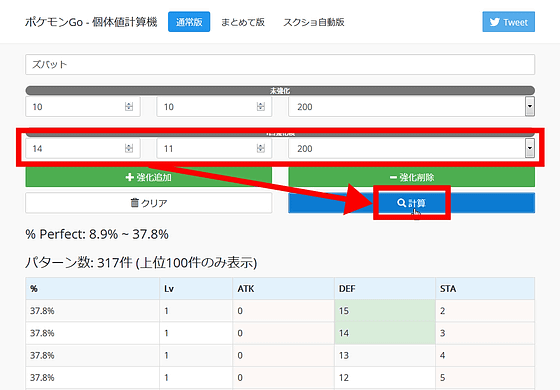Click the DEF cell showing 15

tap(385, 311)
